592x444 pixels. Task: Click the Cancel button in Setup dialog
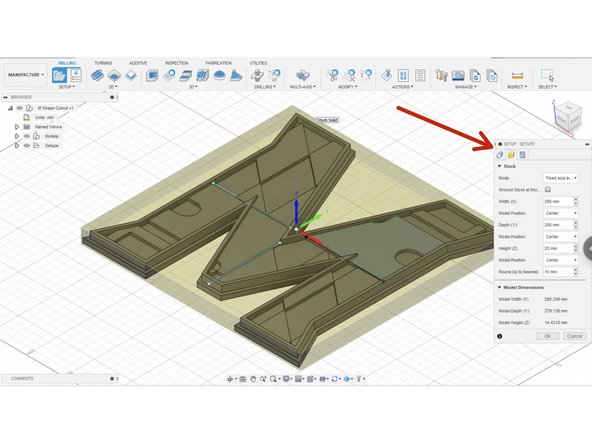[575, 336]
